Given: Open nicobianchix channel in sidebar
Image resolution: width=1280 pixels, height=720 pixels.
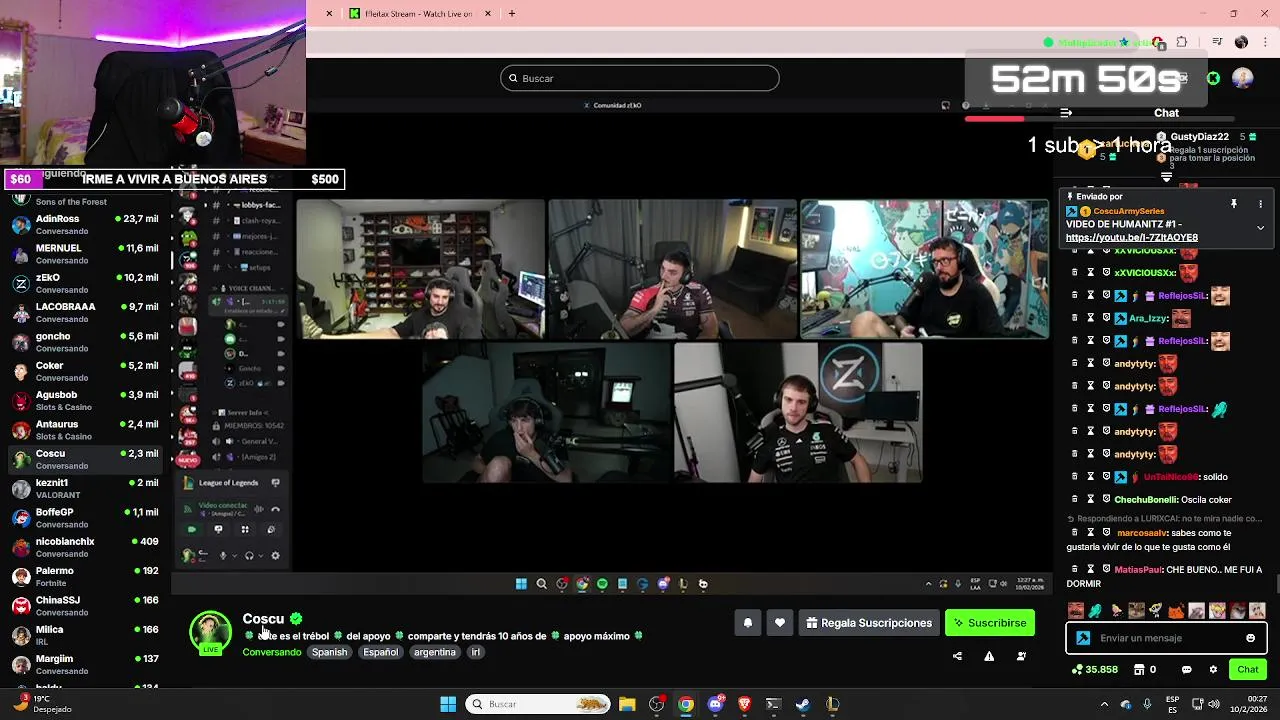Looking at the screenshot, I should coord(84,547).
